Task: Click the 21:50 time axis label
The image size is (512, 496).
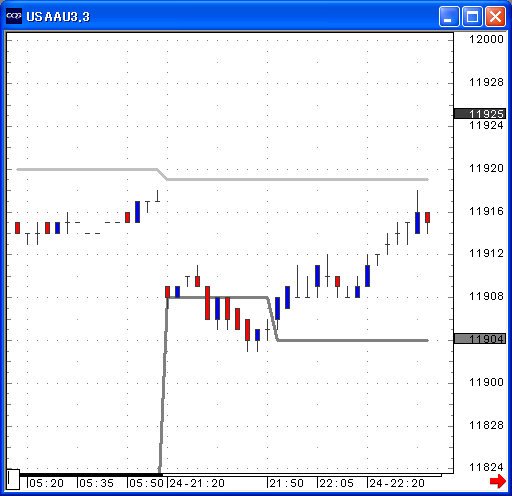Action: pyautogui.click(x=286, y=483)
